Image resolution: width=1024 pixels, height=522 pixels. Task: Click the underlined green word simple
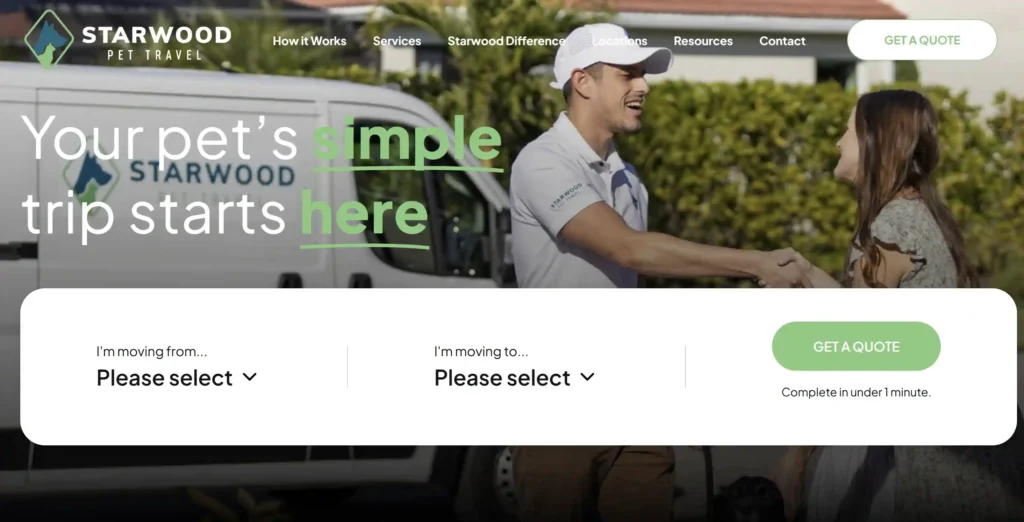coord(407,140)
